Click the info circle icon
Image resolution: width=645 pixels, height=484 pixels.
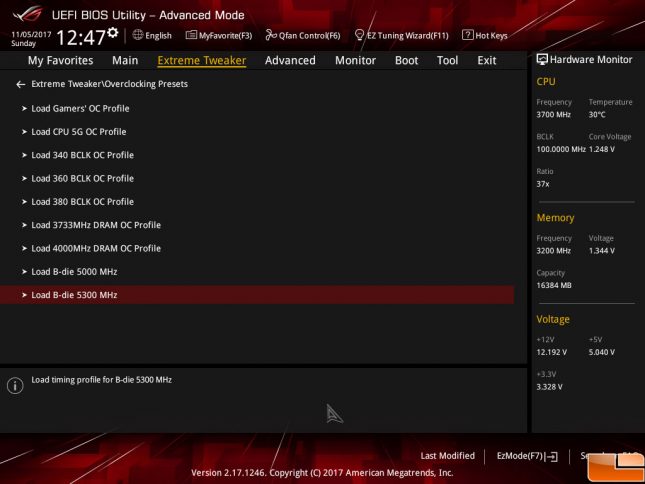[x=15, y=386]
